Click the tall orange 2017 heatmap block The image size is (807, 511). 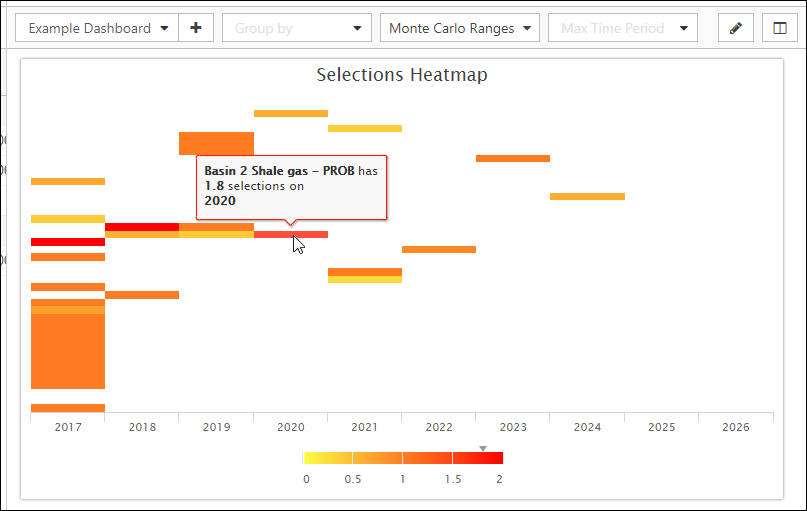68,351
